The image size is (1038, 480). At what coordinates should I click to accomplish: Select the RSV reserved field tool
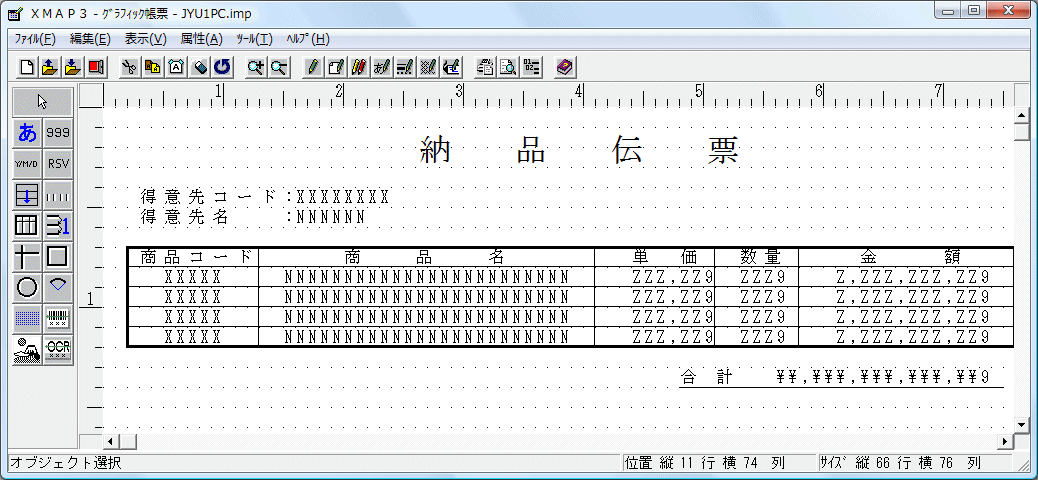coord(58,164)
